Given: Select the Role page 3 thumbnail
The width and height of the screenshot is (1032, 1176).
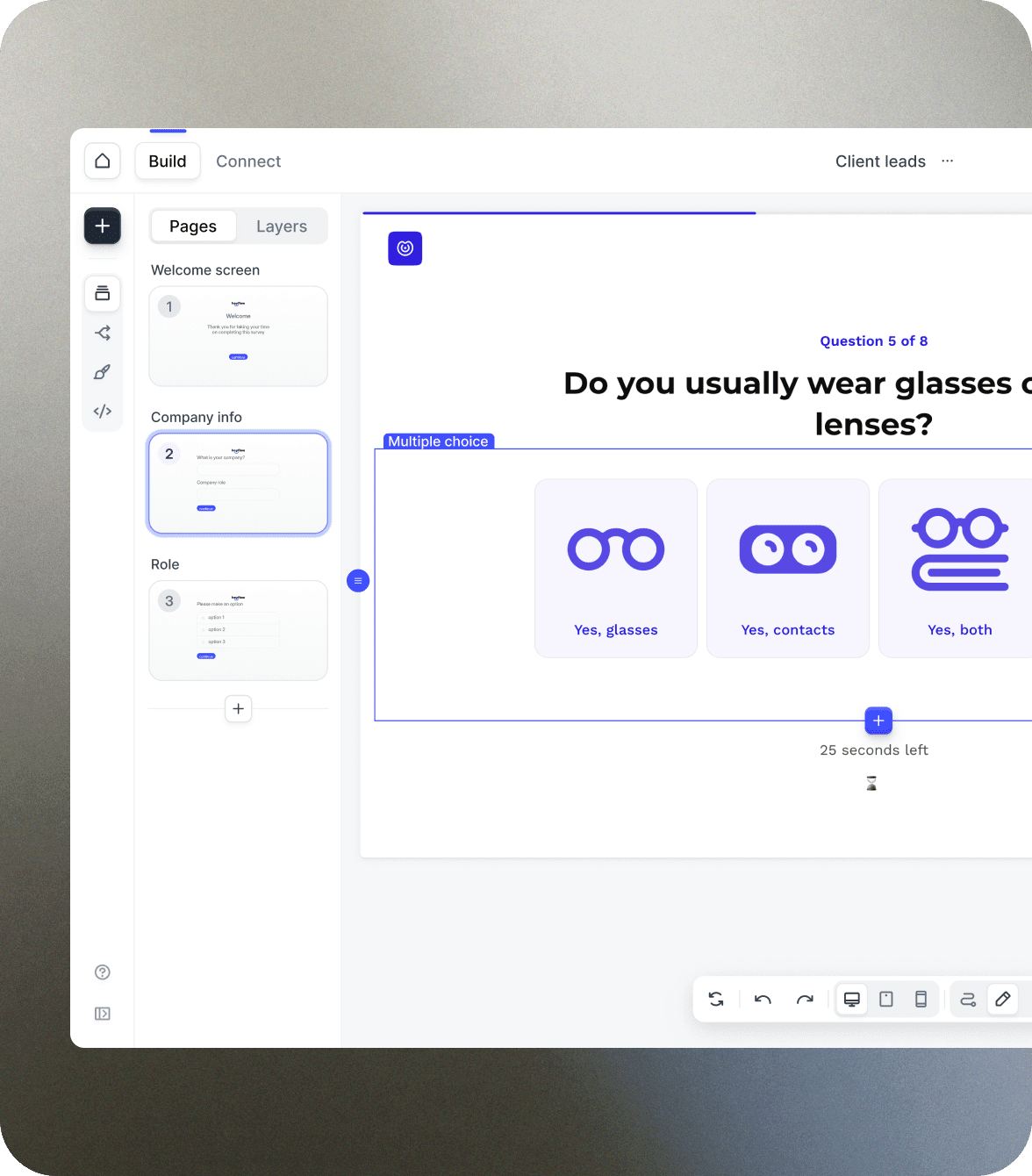Looking at the screenshot, I should point(239,630).
